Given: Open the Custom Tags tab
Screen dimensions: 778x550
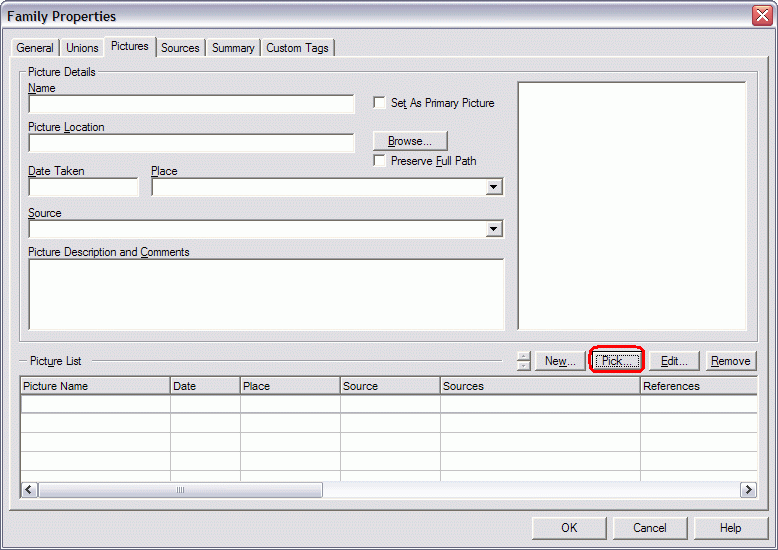Looking at the screenshot, I should [298, 48].
